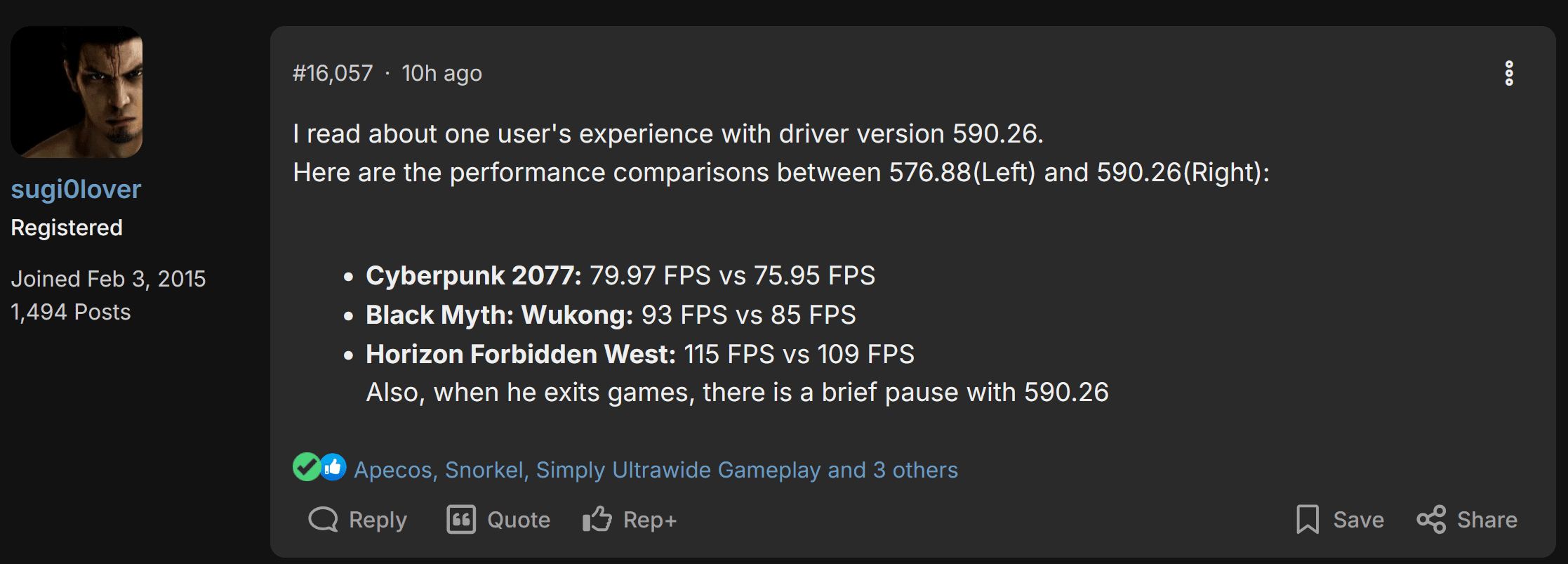The width and height of the screenshot is (1568, 564).
Task: Click the bold "Horizon Forbidden West:" text
Action: point(520,354)
